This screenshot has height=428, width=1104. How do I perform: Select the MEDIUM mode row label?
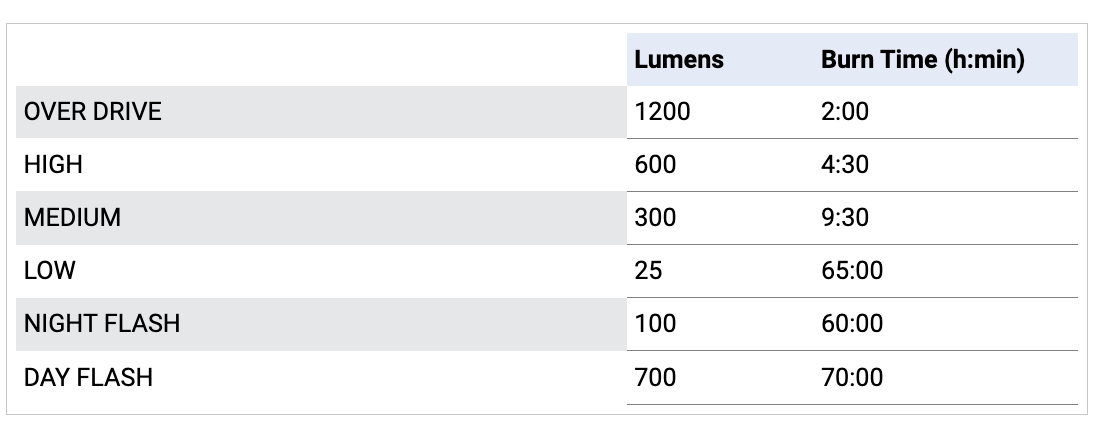[x=73, y=218]
